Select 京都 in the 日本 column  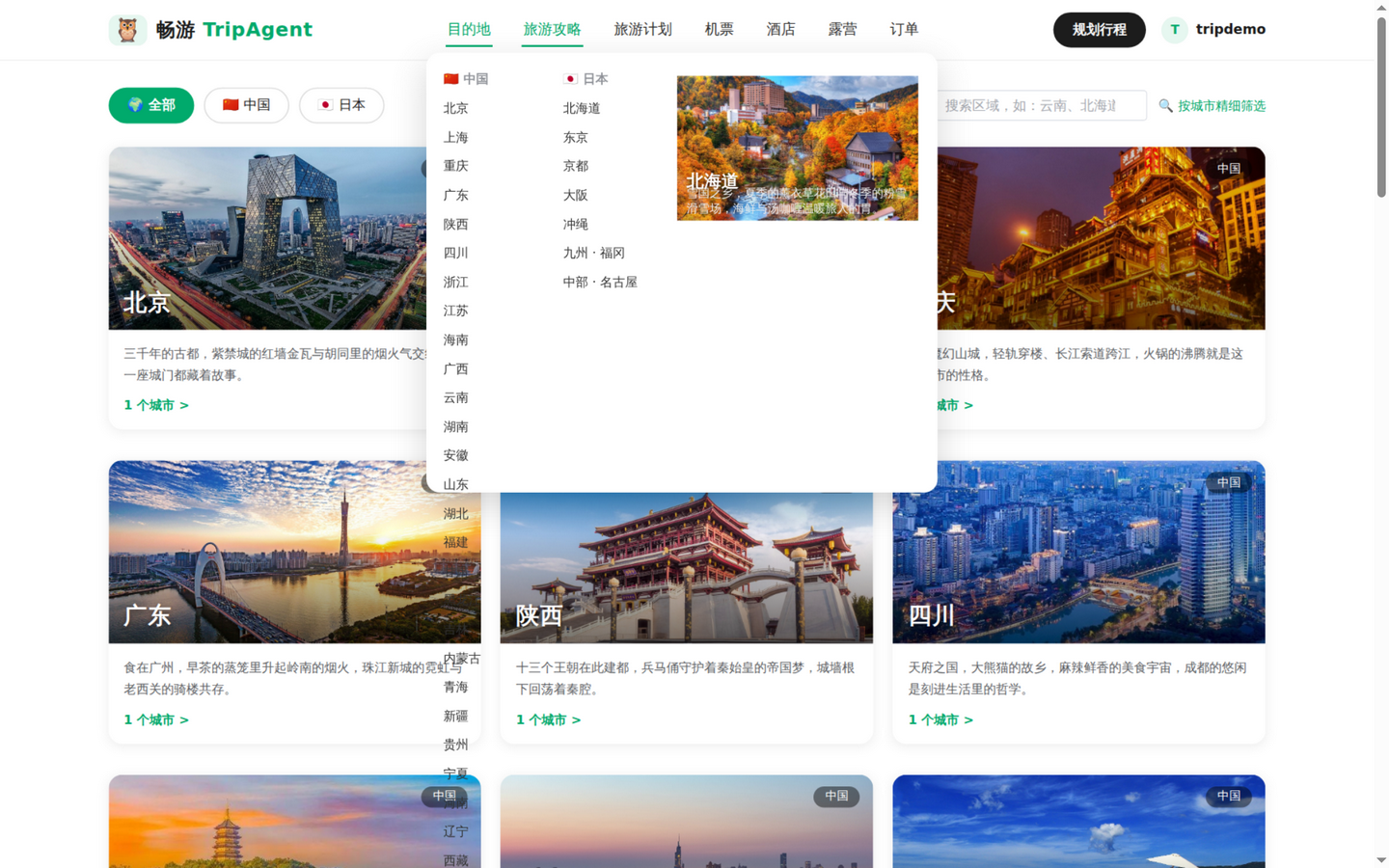pyautogui.click(x=575, y=166)
